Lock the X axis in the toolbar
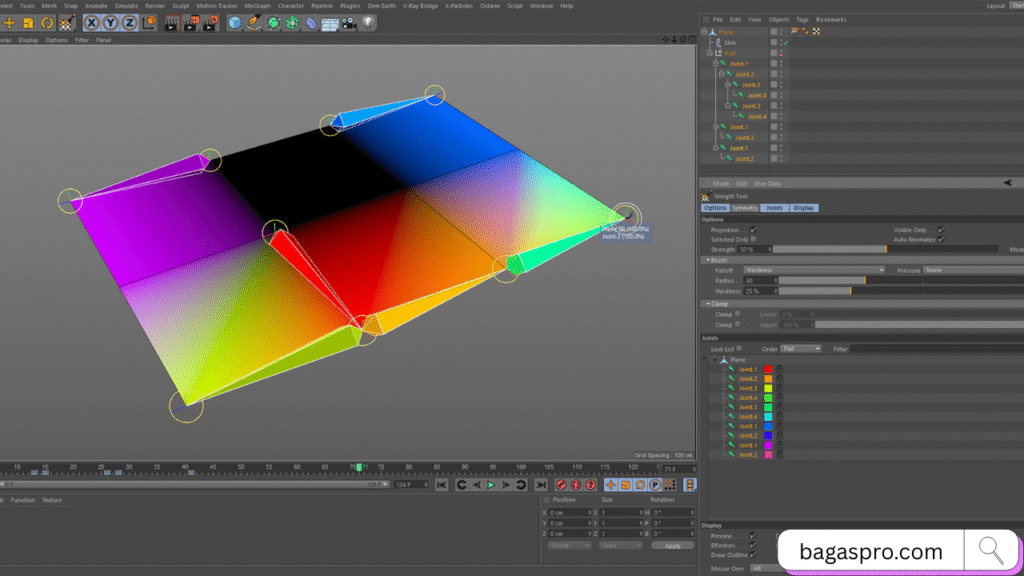 pyautogui.click(x=90, y=21)
